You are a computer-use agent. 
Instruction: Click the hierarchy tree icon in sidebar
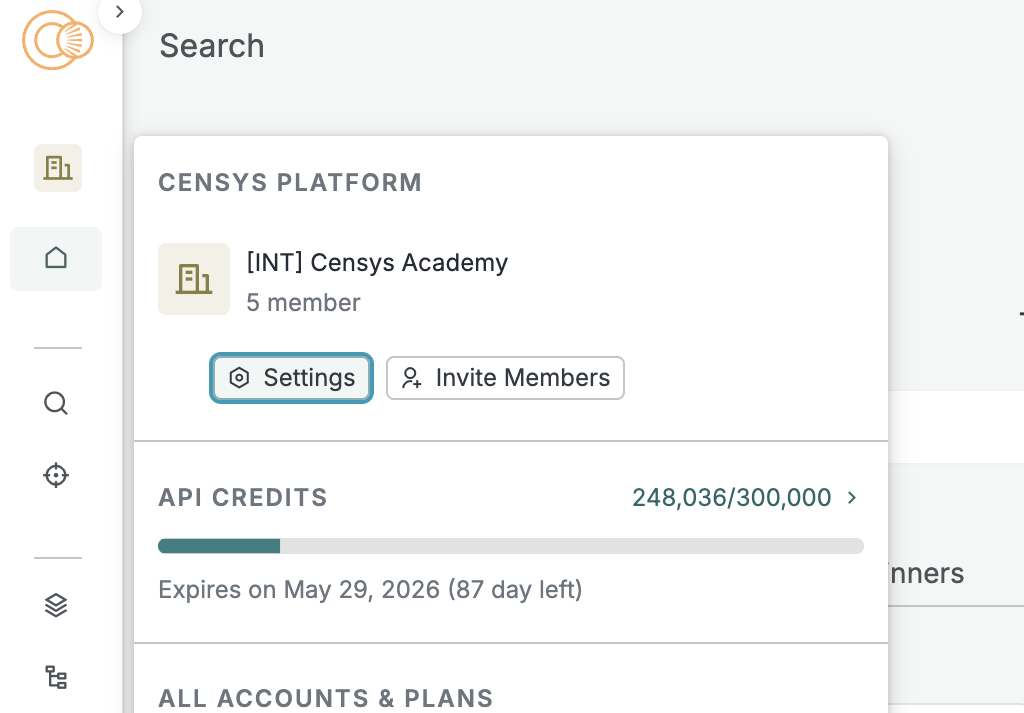point(56,678)
